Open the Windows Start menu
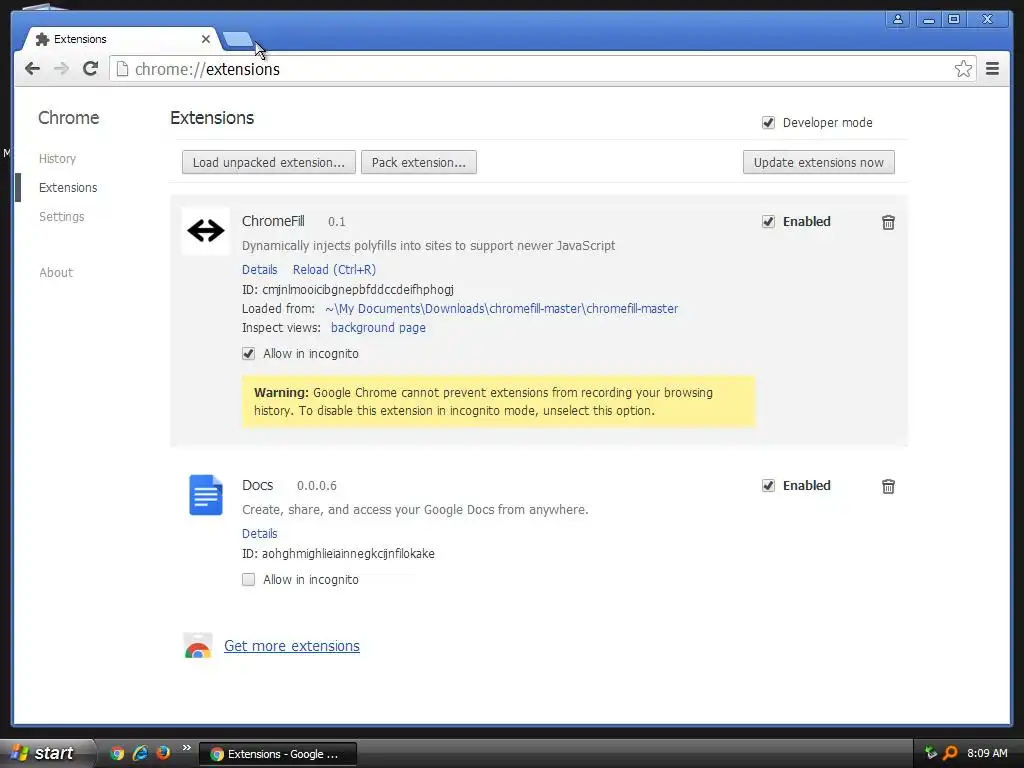This screenshot has height=768, width=1024. (44, 753)
